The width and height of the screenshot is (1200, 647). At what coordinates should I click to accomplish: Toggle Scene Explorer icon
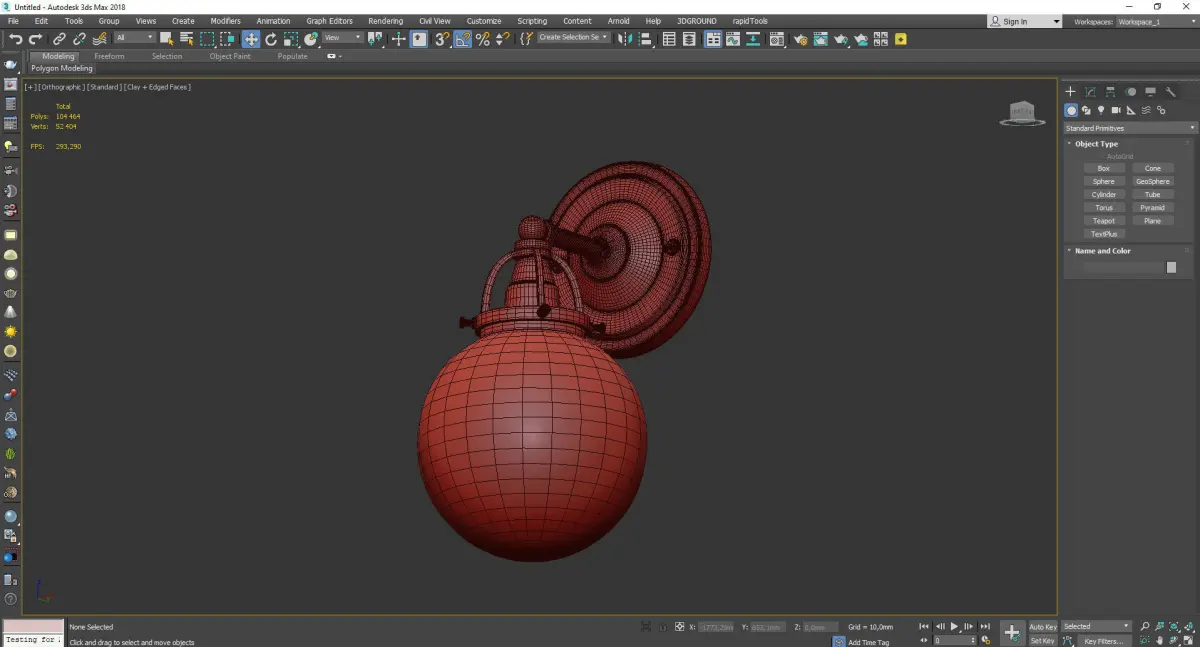(669, 39)
